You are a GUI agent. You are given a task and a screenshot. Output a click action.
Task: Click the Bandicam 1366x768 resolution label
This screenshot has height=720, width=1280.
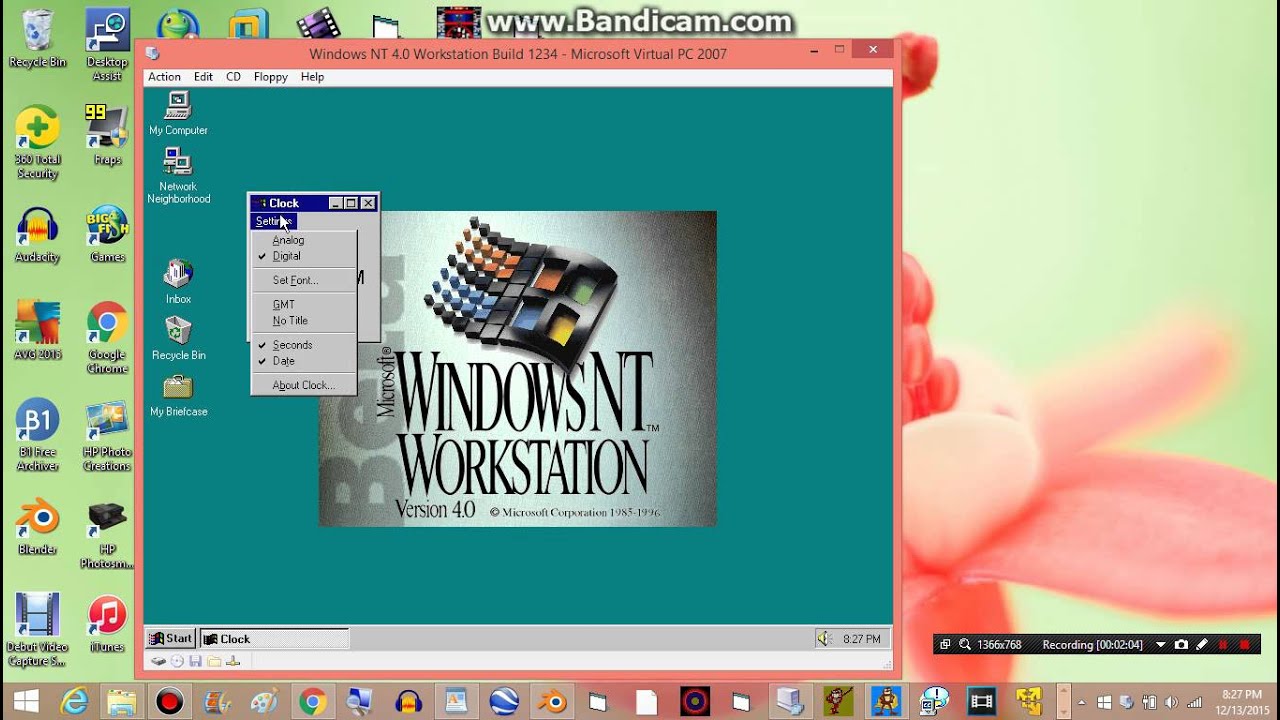pyautogui.click(x=999, y=645)
